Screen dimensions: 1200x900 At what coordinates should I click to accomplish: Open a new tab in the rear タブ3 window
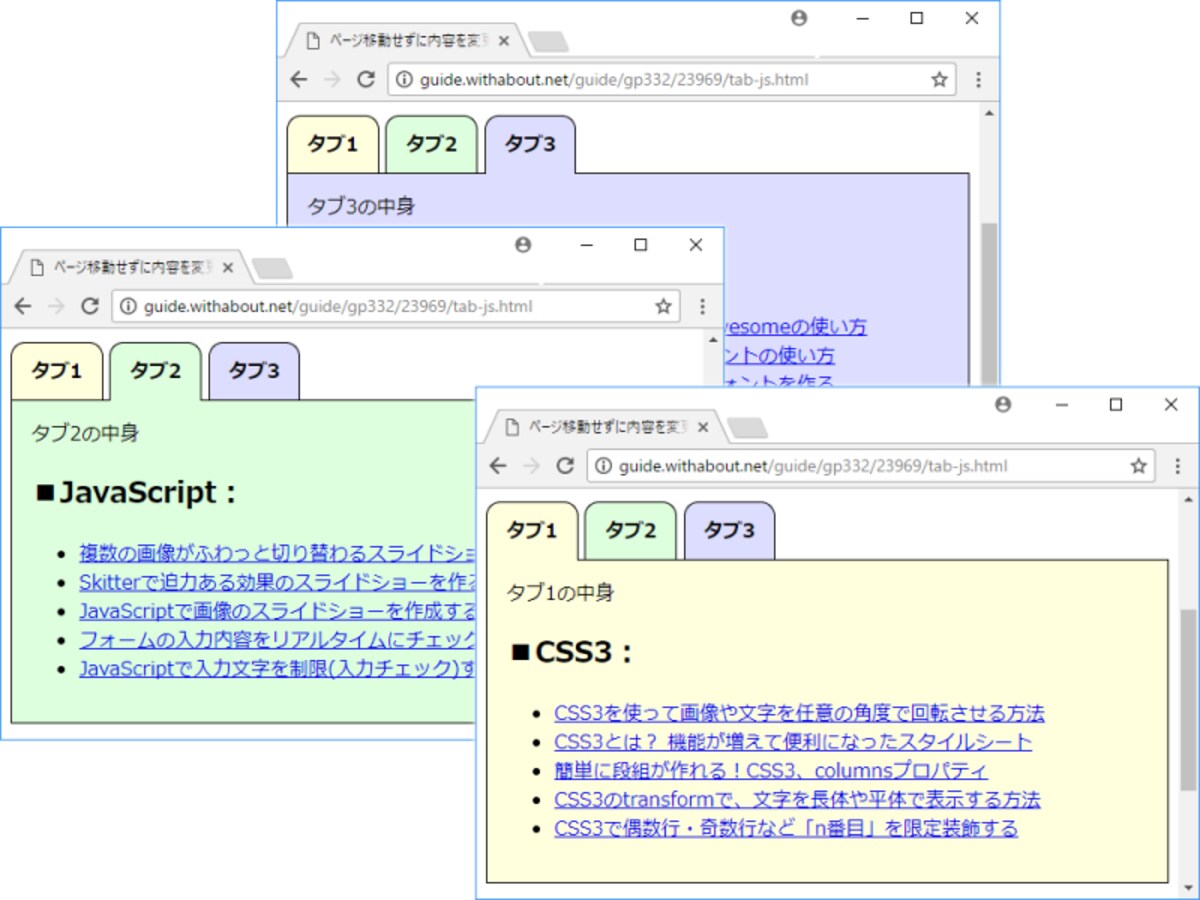coord(548,42)
